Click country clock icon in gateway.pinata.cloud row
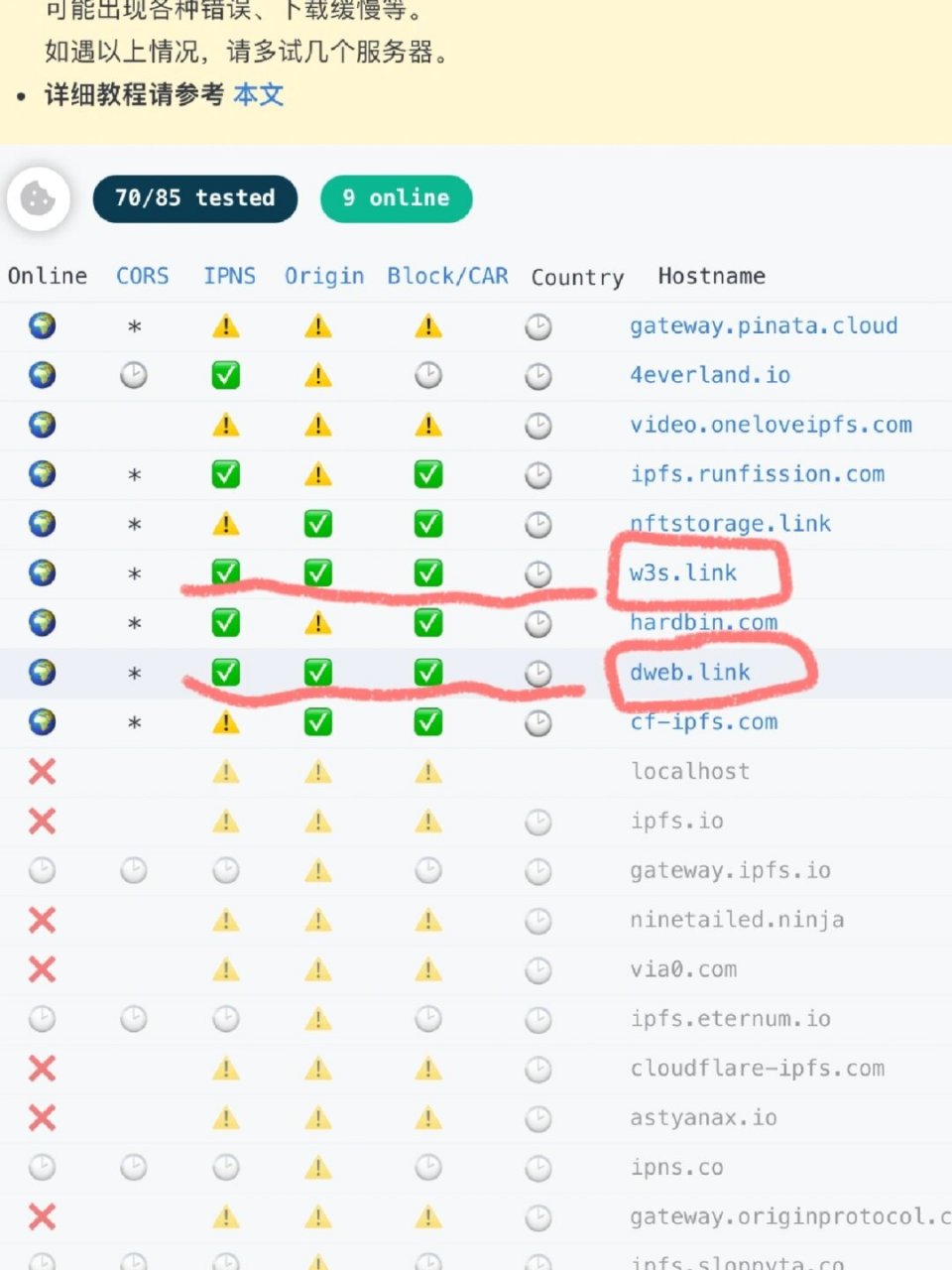The height and width of the screenshot is (1270, 952). click(538, 326)
